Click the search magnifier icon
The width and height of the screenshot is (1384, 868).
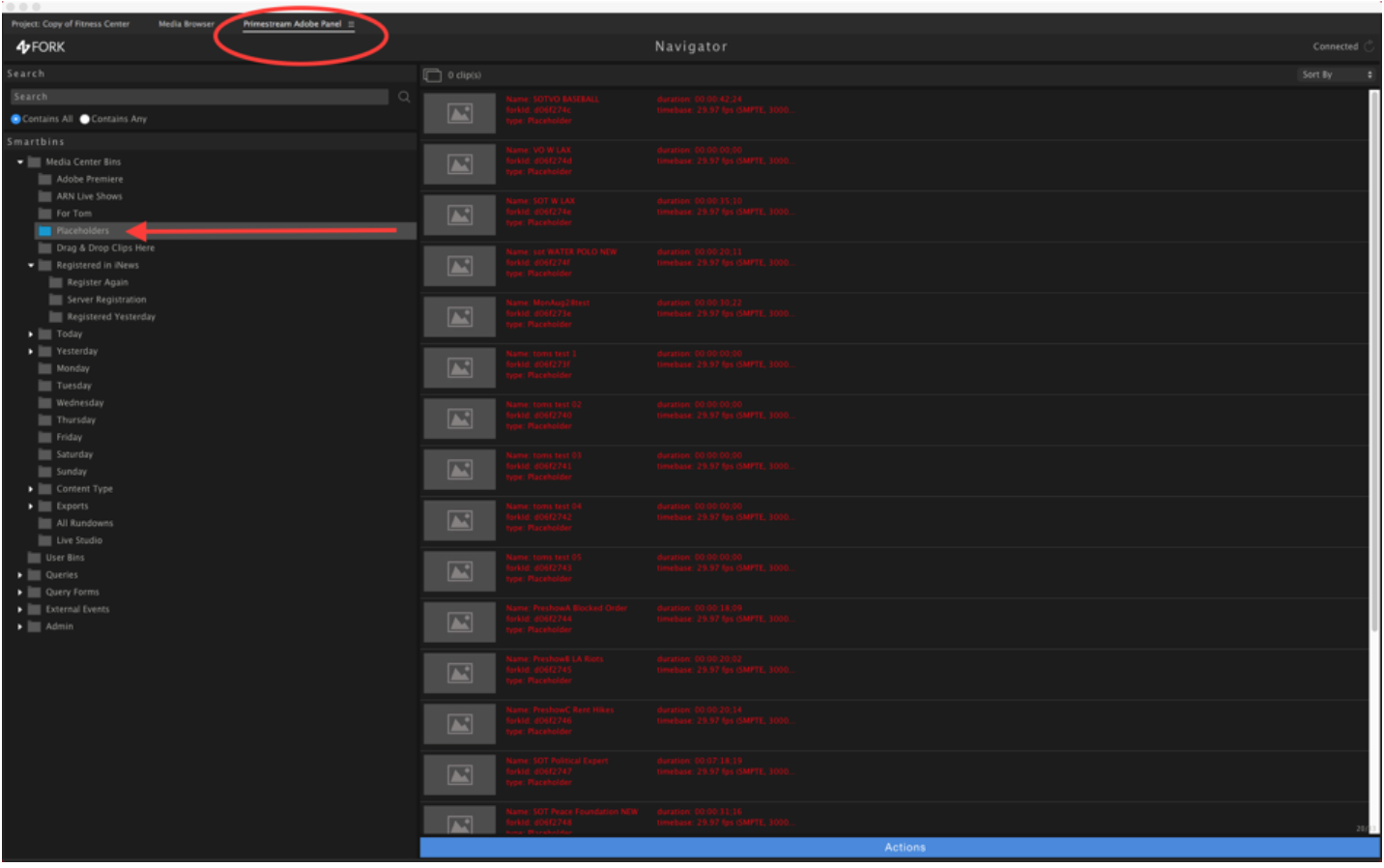tap(404, 97)
